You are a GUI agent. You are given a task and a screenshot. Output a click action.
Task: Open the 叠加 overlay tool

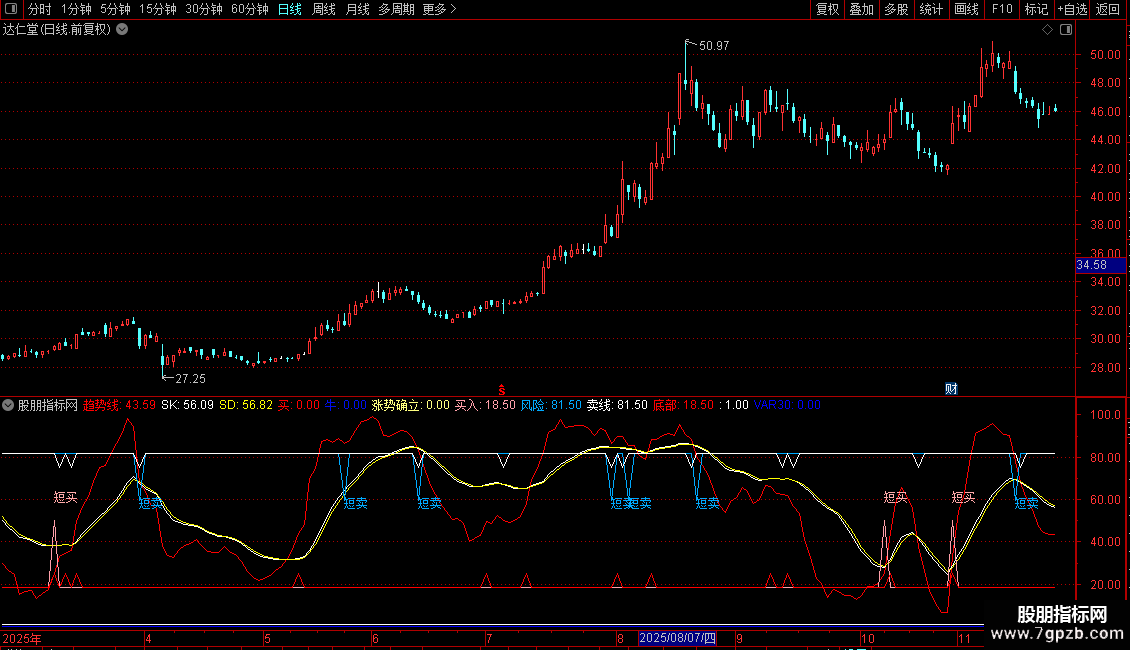(x=861, y=9)
